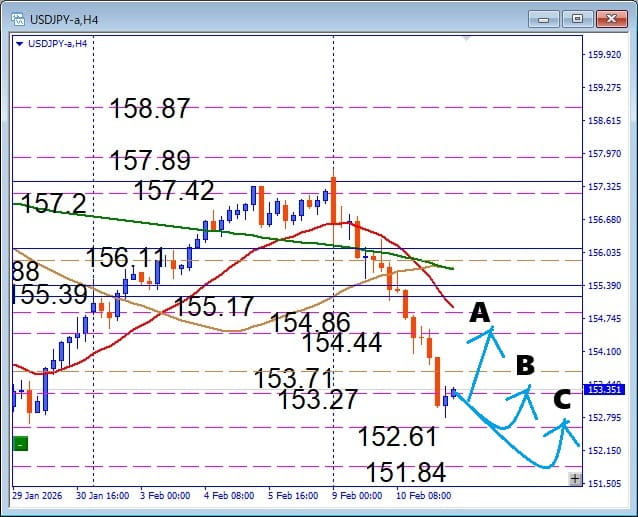Open the USDJPY-a,H4 chart dropdown triangle

19,44
